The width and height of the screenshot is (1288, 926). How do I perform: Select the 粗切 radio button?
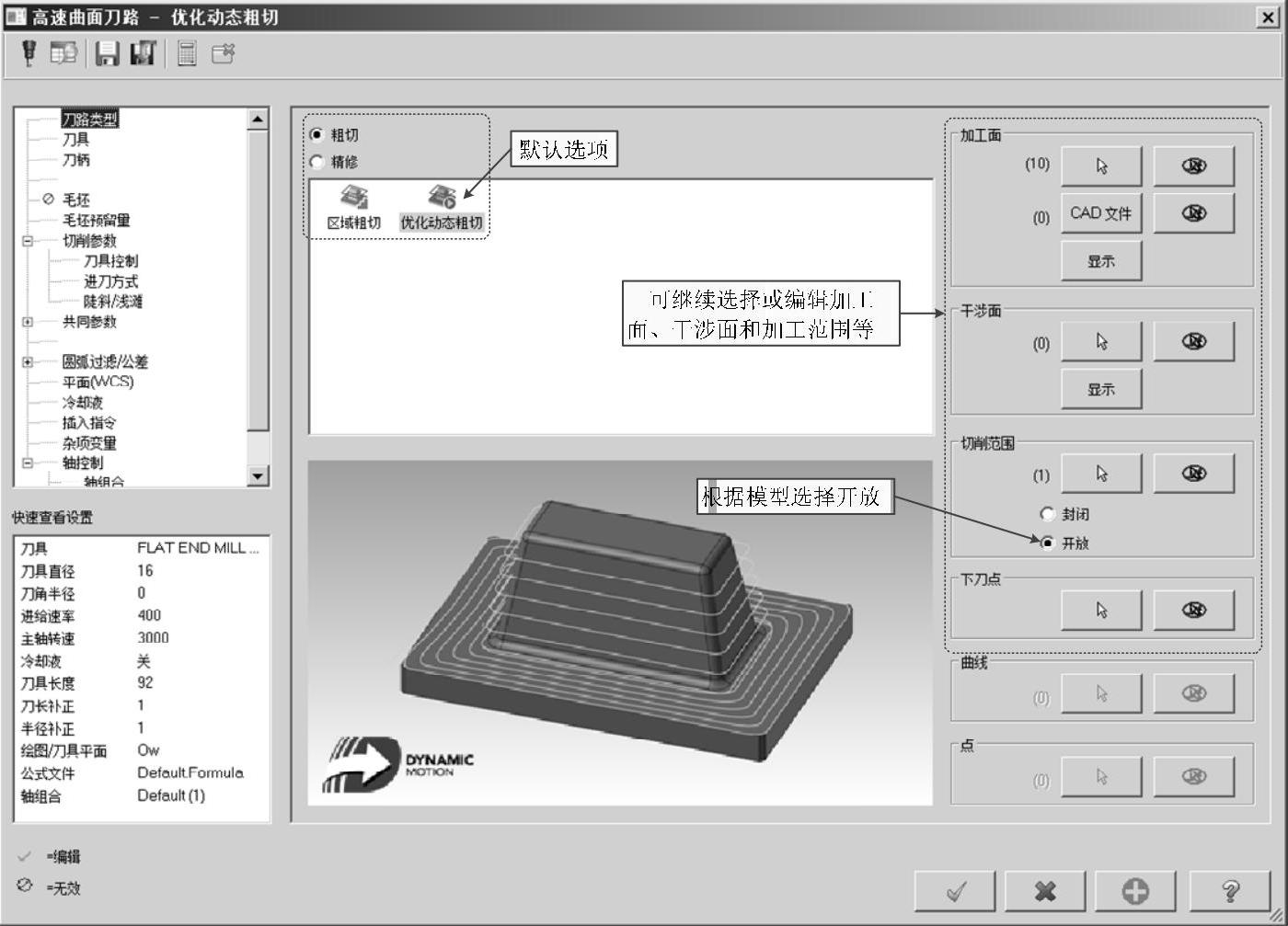[317, 135]
